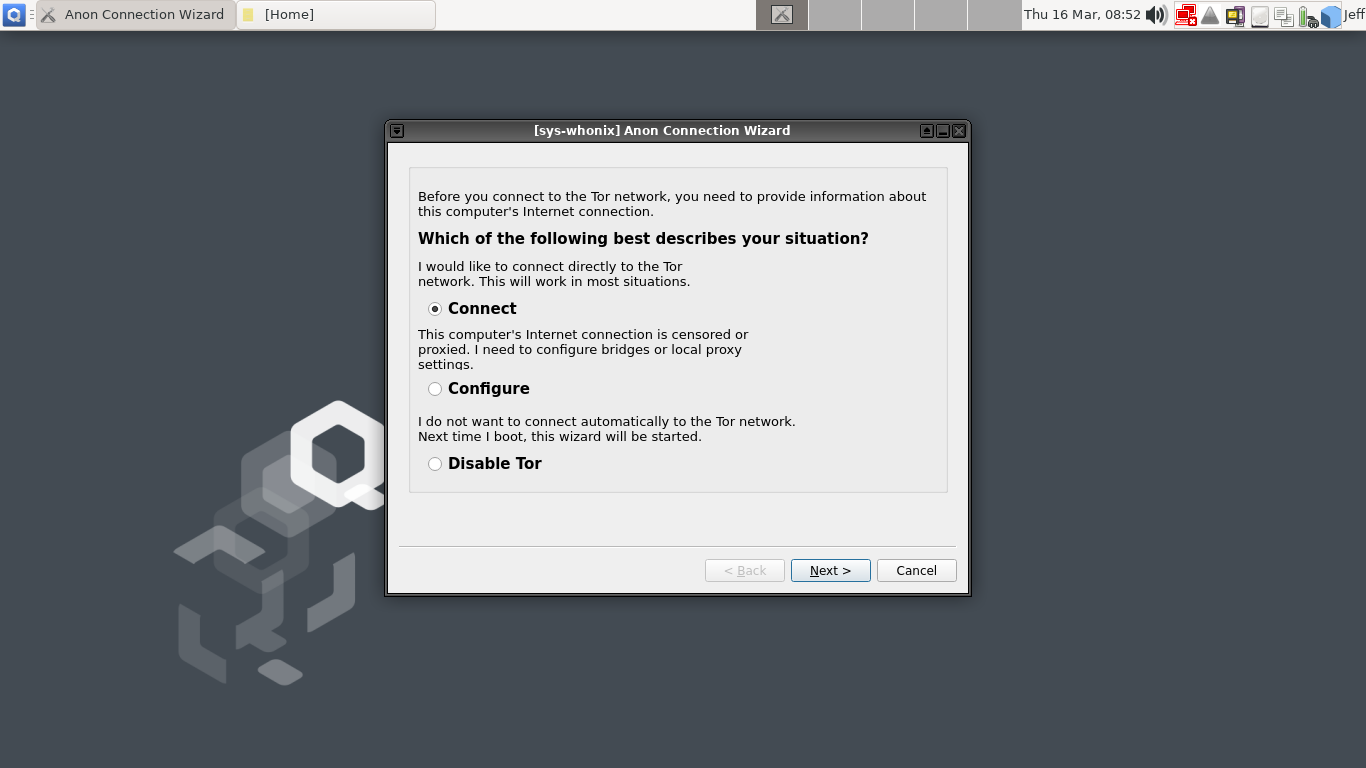Screen dimensions: 1366x768
Task: Switch to the fourth workspace
Action: (941, 15)
